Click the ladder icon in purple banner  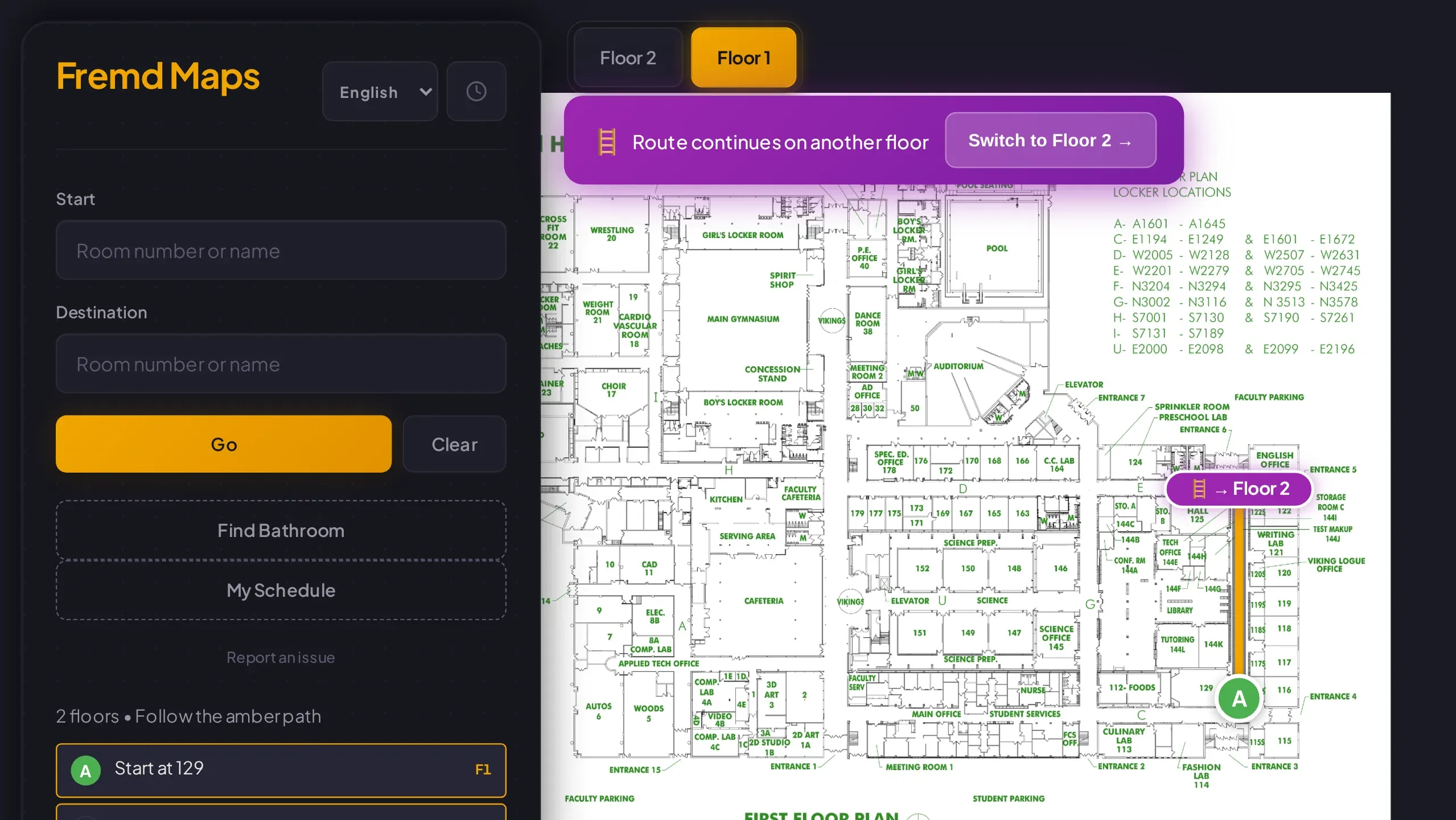tap(607, 142)
